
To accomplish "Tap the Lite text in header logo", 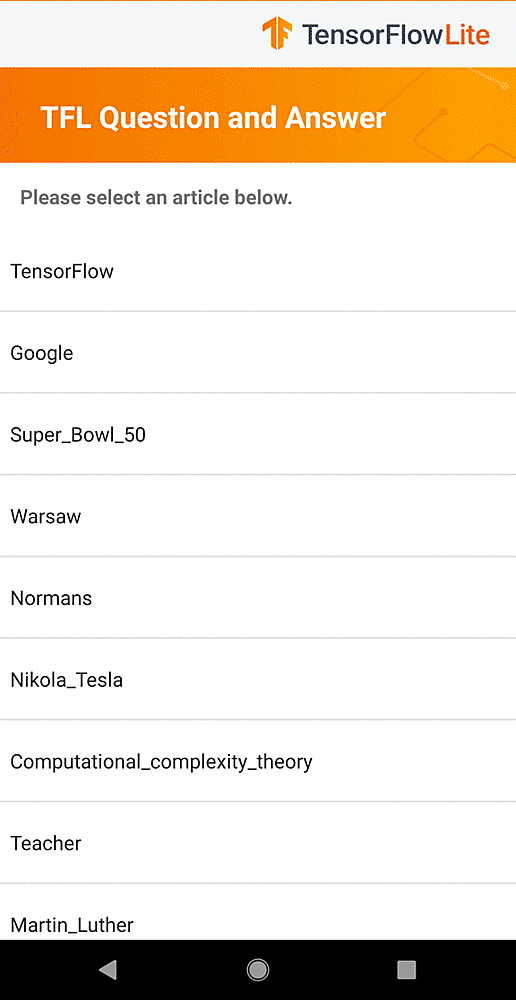I will click(468, 34).
